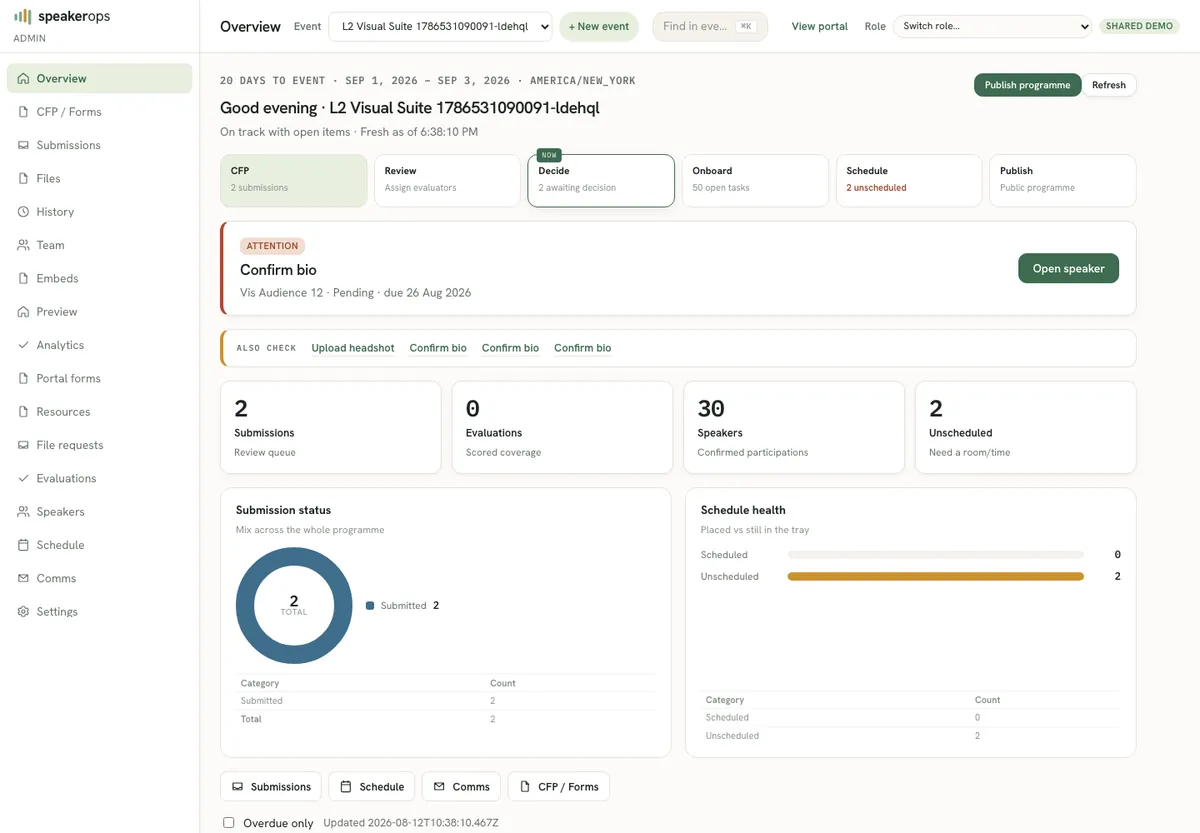Open the Decide stage card
Viewport: 1200px width, 833px height.
pos(601,181)
